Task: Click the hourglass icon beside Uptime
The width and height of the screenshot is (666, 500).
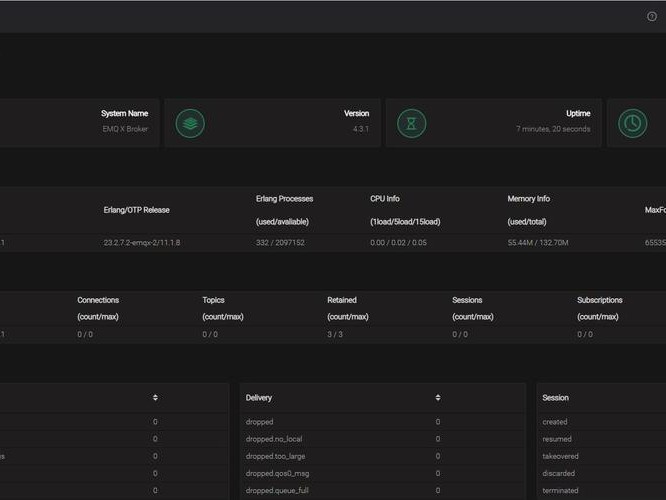Action: pyautogui.click(x=412, y=124)
